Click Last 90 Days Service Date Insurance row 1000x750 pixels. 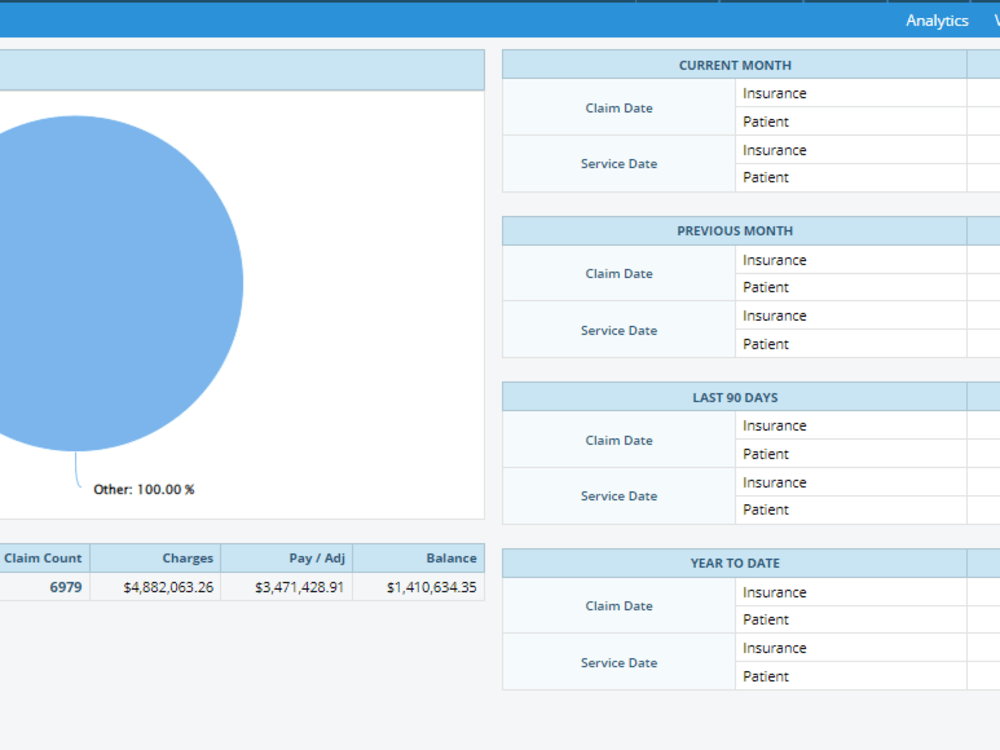pos(851,483)
